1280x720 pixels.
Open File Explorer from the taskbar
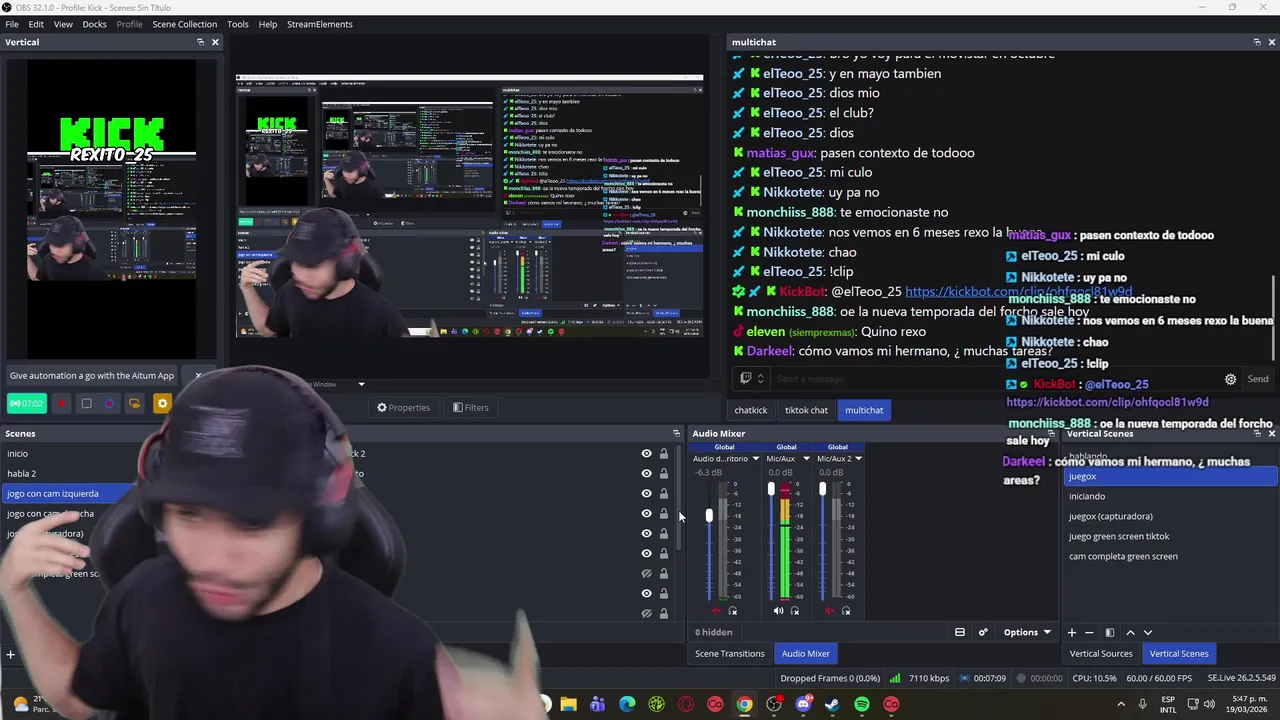[568, 704]
